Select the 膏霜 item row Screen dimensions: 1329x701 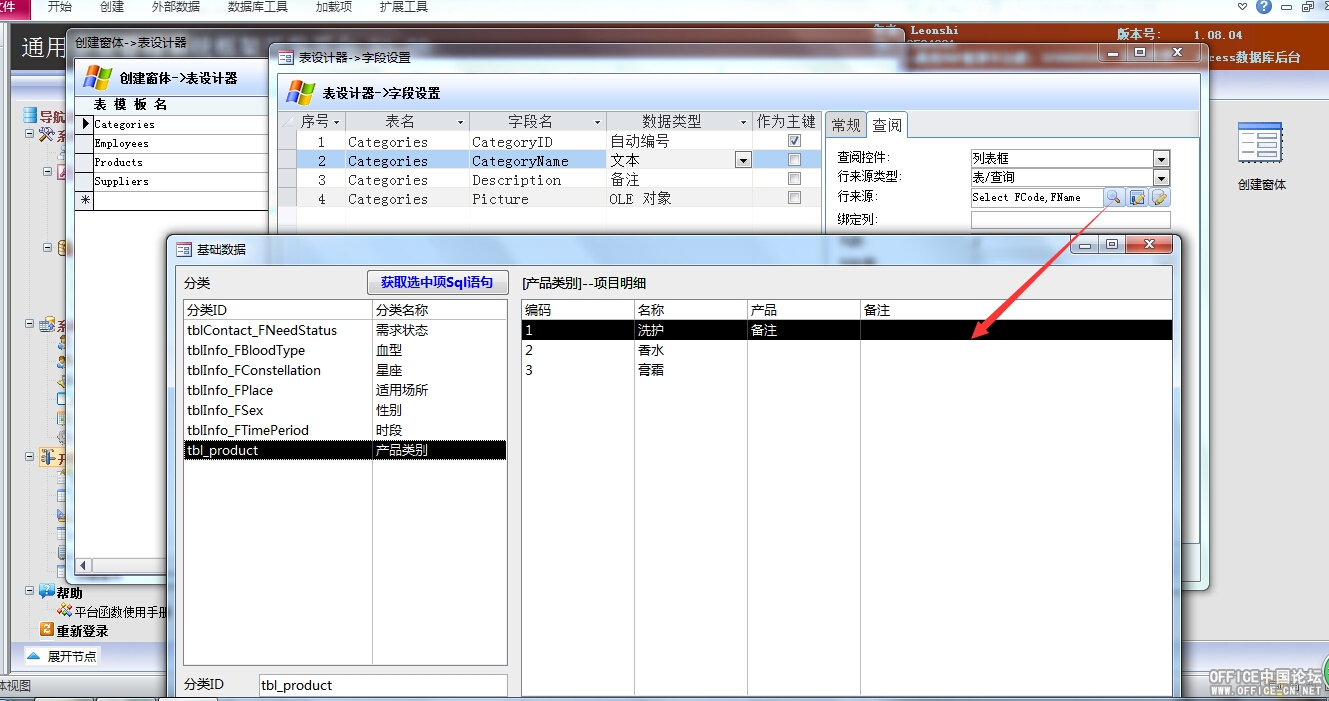pyautogui.click(x=847, y=370)
